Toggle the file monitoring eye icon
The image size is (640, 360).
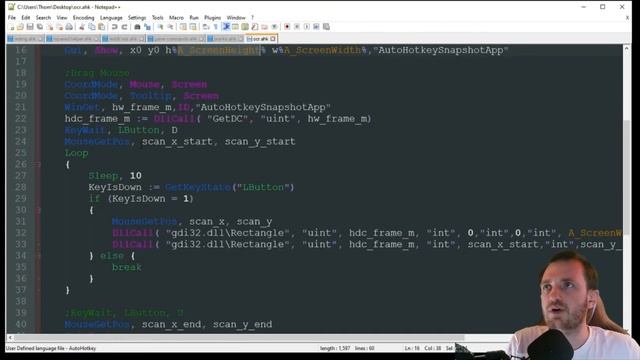[x=274, y=27]
